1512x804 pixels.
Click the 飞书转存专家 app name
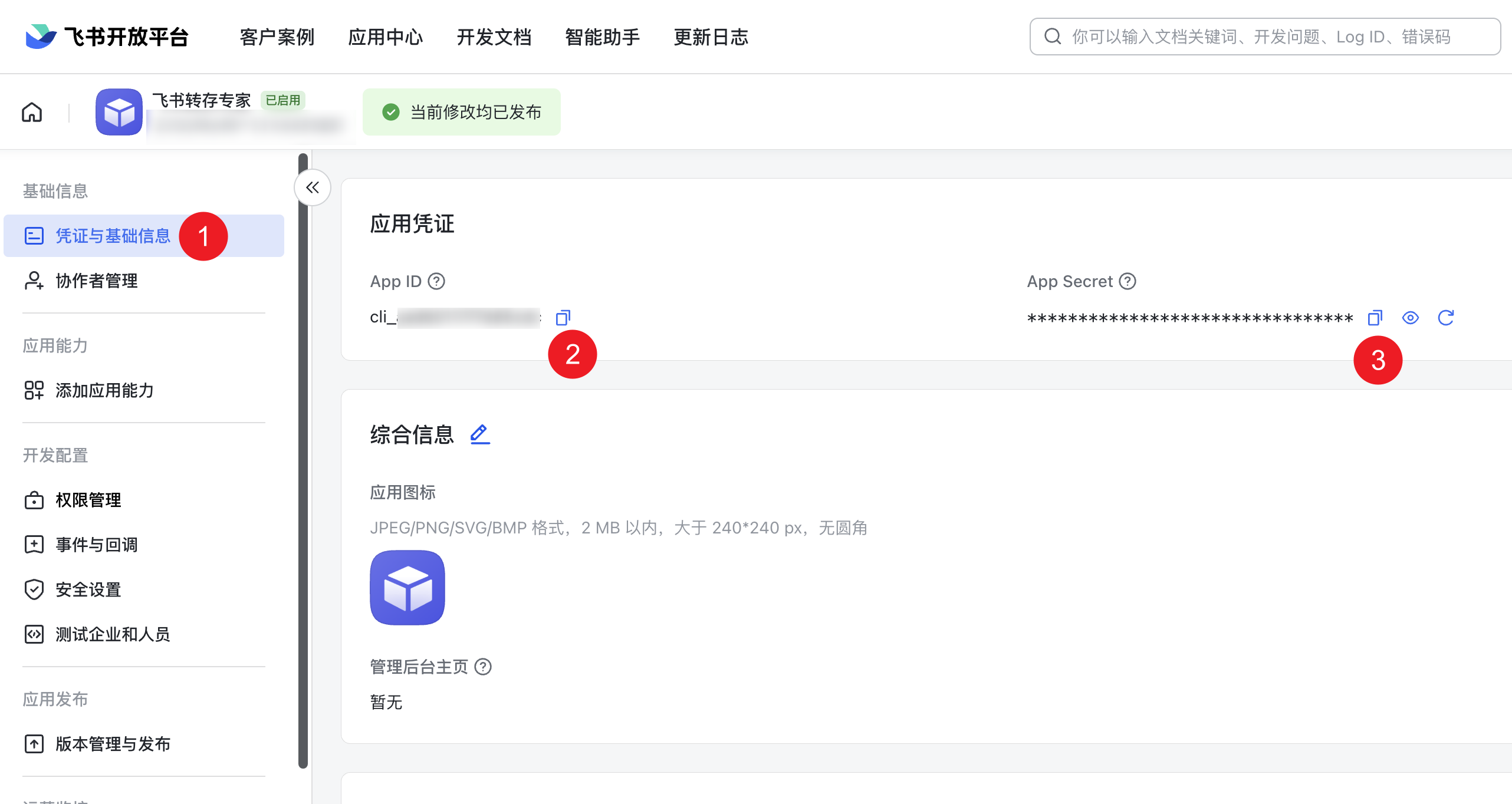pos(202,100)
